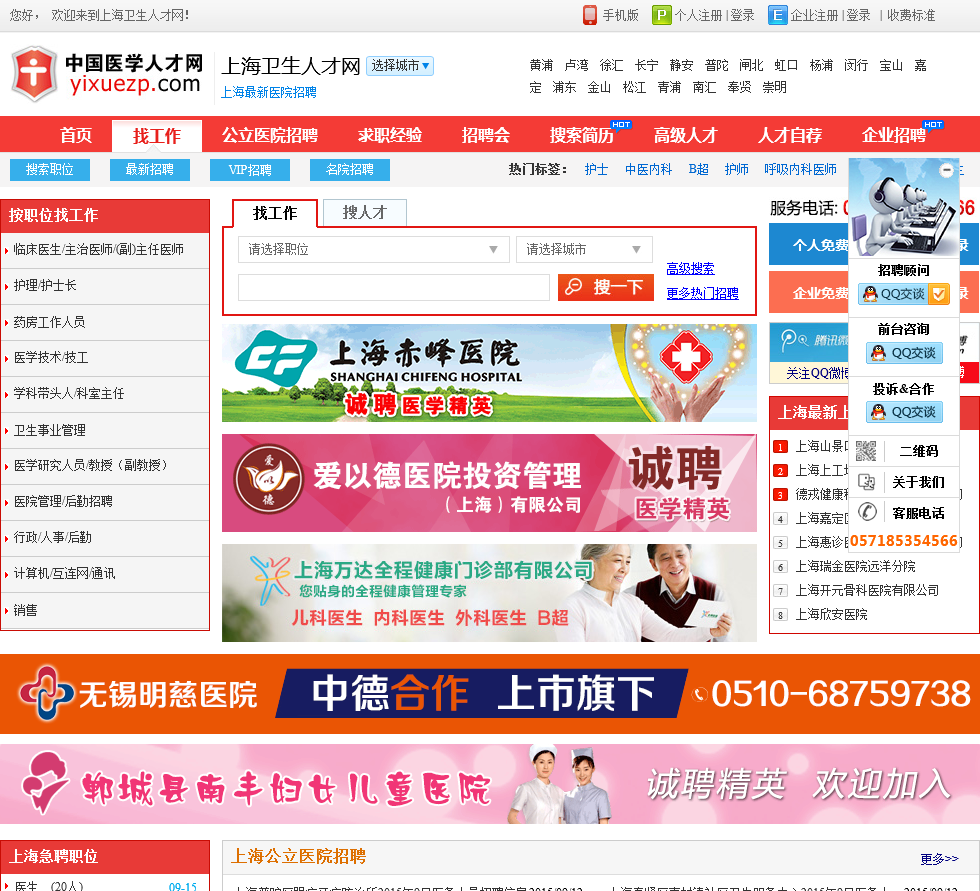Click the 中医内科 hot tag

(x=649, y=169)
